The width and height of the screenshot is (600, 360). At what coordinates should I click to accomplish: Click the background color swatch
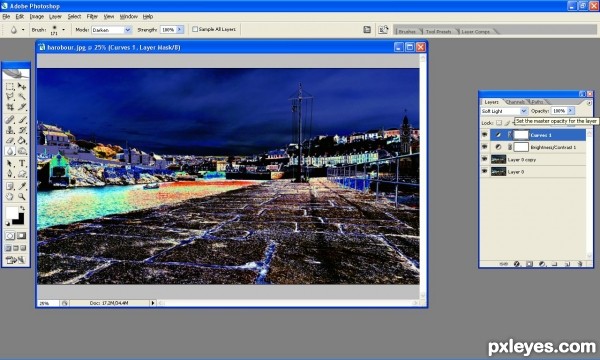coord(19,220)
